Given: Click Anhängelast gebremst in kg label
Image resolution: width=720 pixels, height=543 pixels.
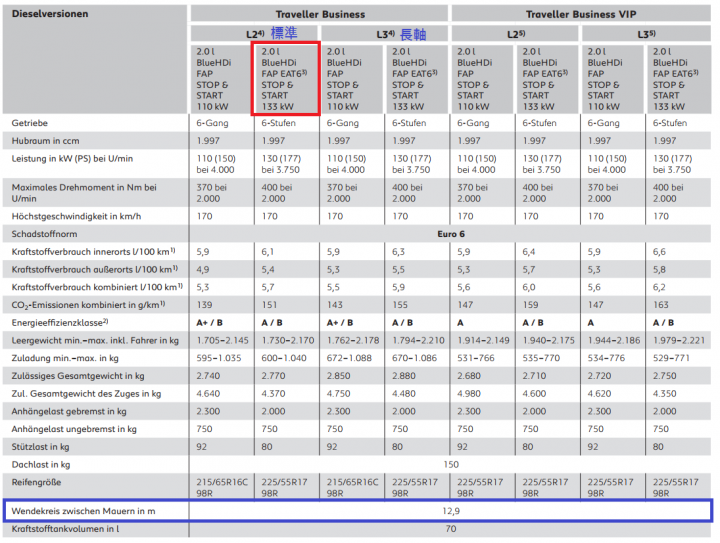Looking at the screenshot, I should click(69, 412).
